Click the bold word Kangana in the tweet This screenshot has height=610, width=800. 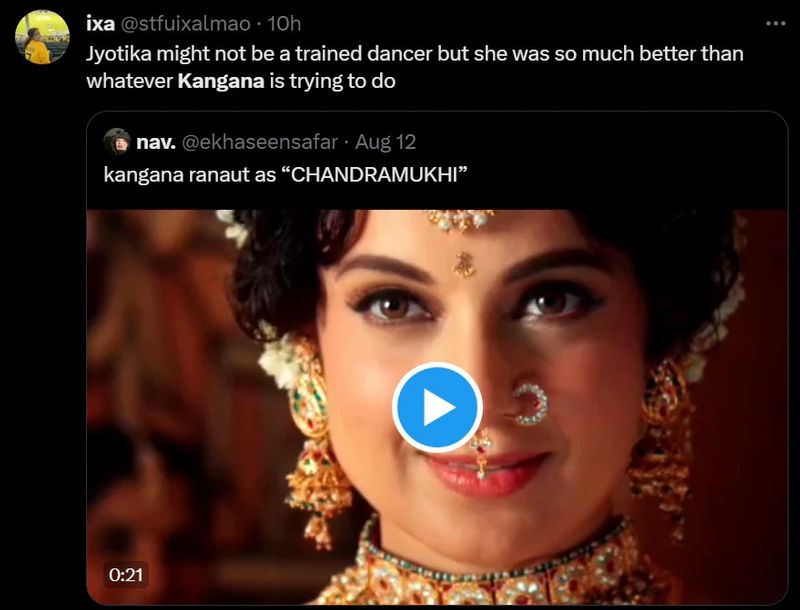[221, 81]
